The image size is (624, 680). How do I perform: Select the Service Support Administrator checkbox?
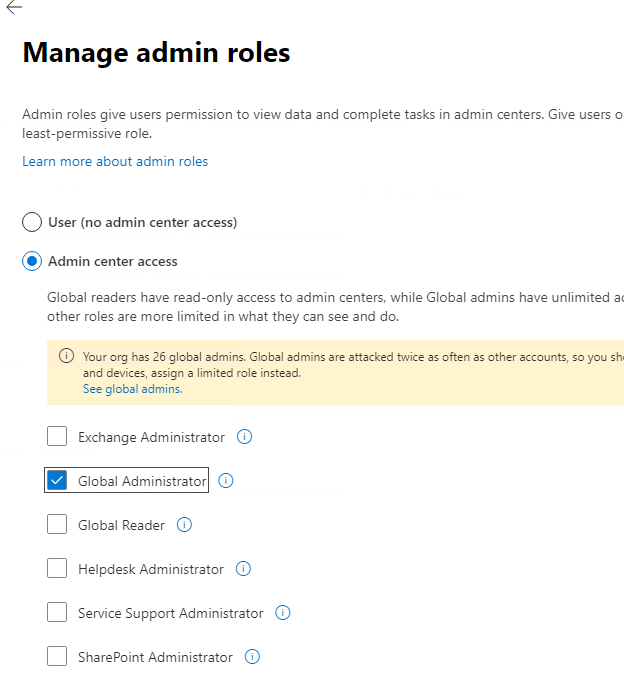[57, 613]
